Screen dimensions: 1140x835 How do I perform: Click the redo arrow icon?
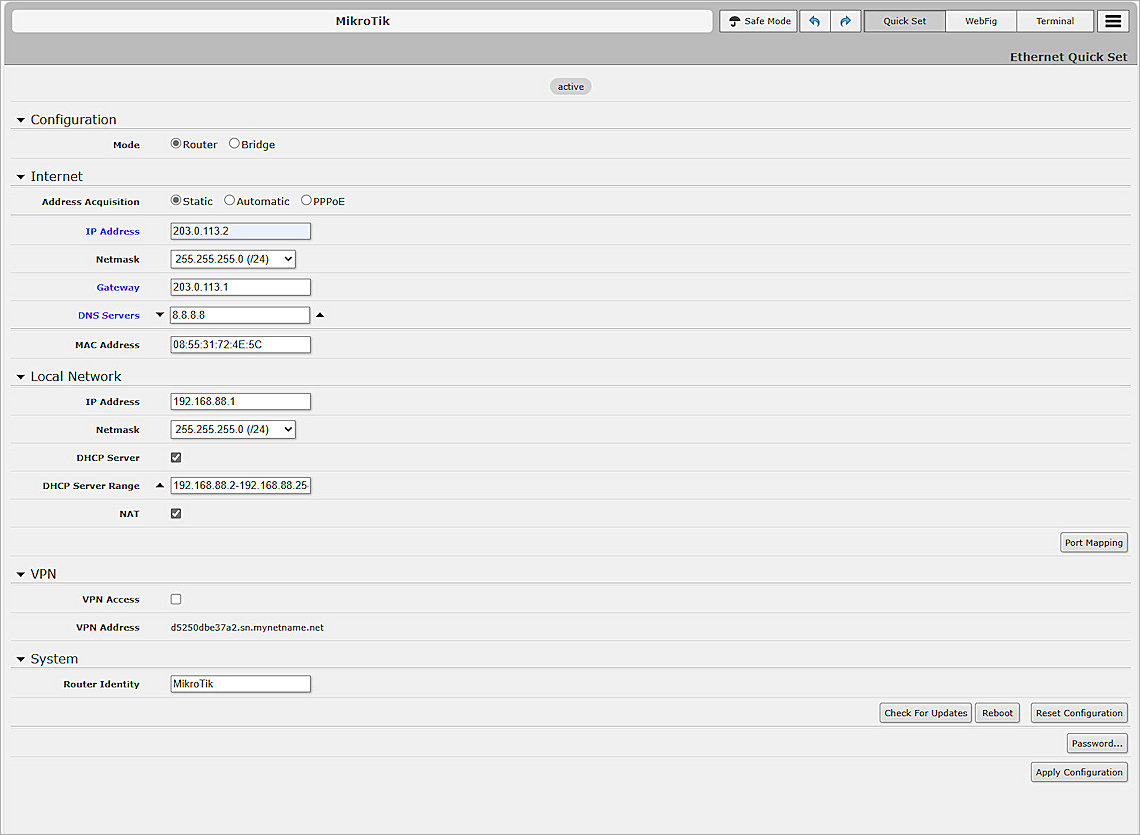click(846, 21)
